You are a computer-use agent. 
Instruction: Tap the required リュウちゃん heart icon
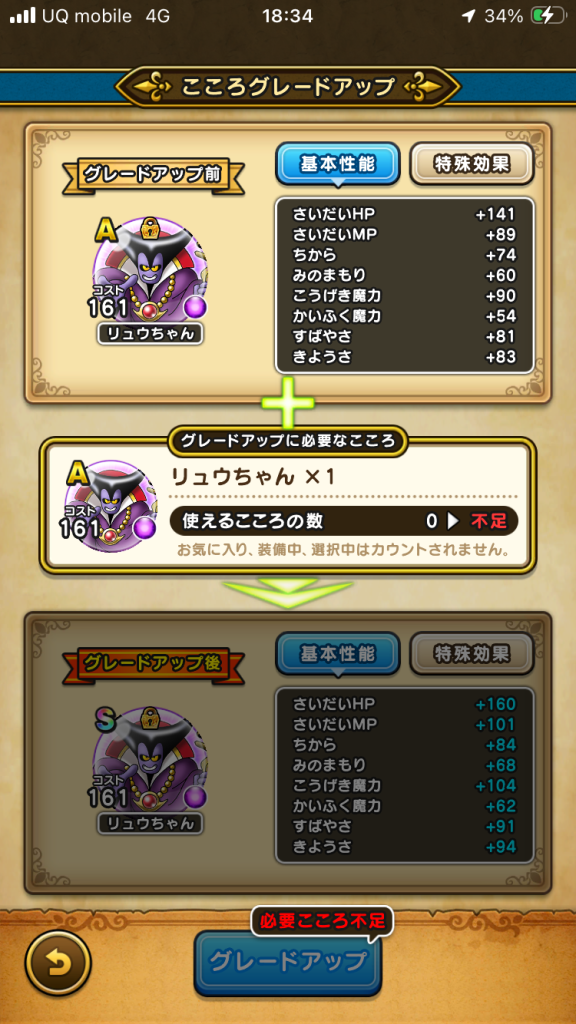coord(112,505)
